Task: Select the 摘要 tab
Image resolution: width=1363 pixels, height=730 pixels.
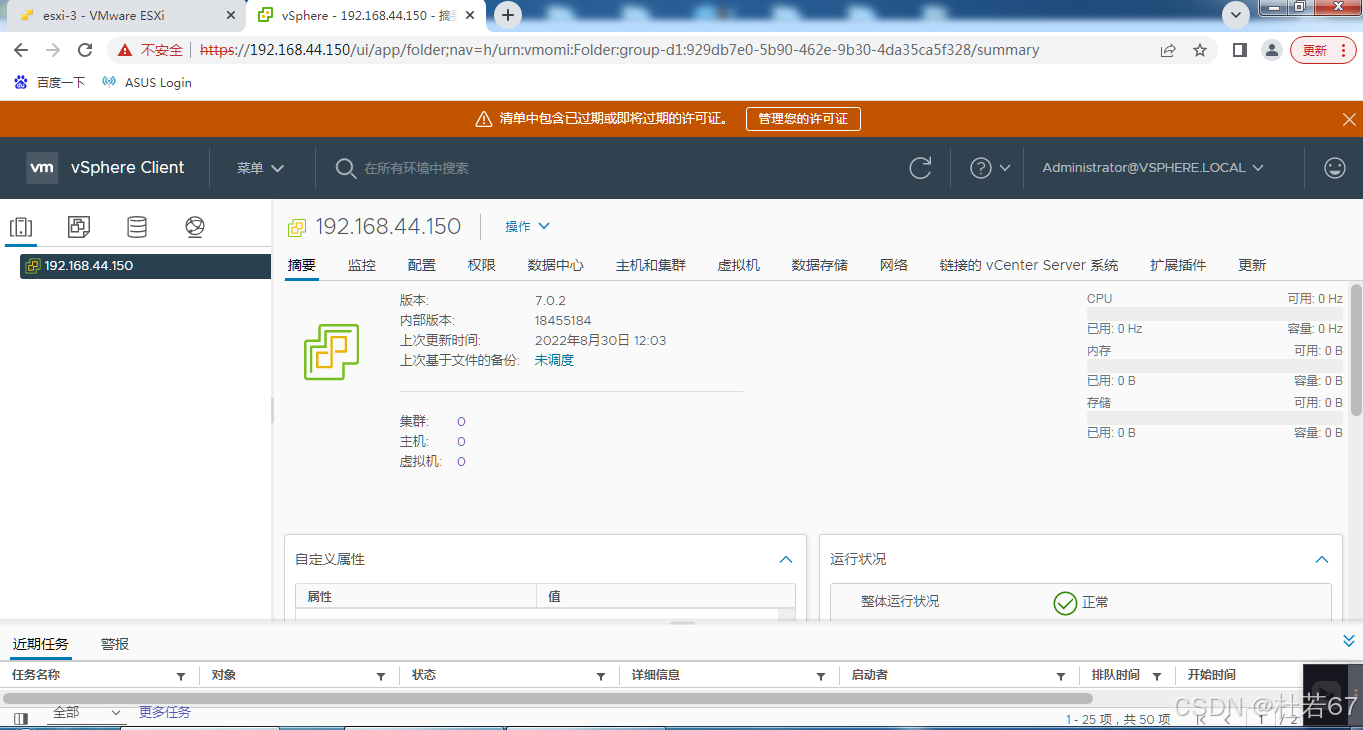Action: [x=302, y=265]
